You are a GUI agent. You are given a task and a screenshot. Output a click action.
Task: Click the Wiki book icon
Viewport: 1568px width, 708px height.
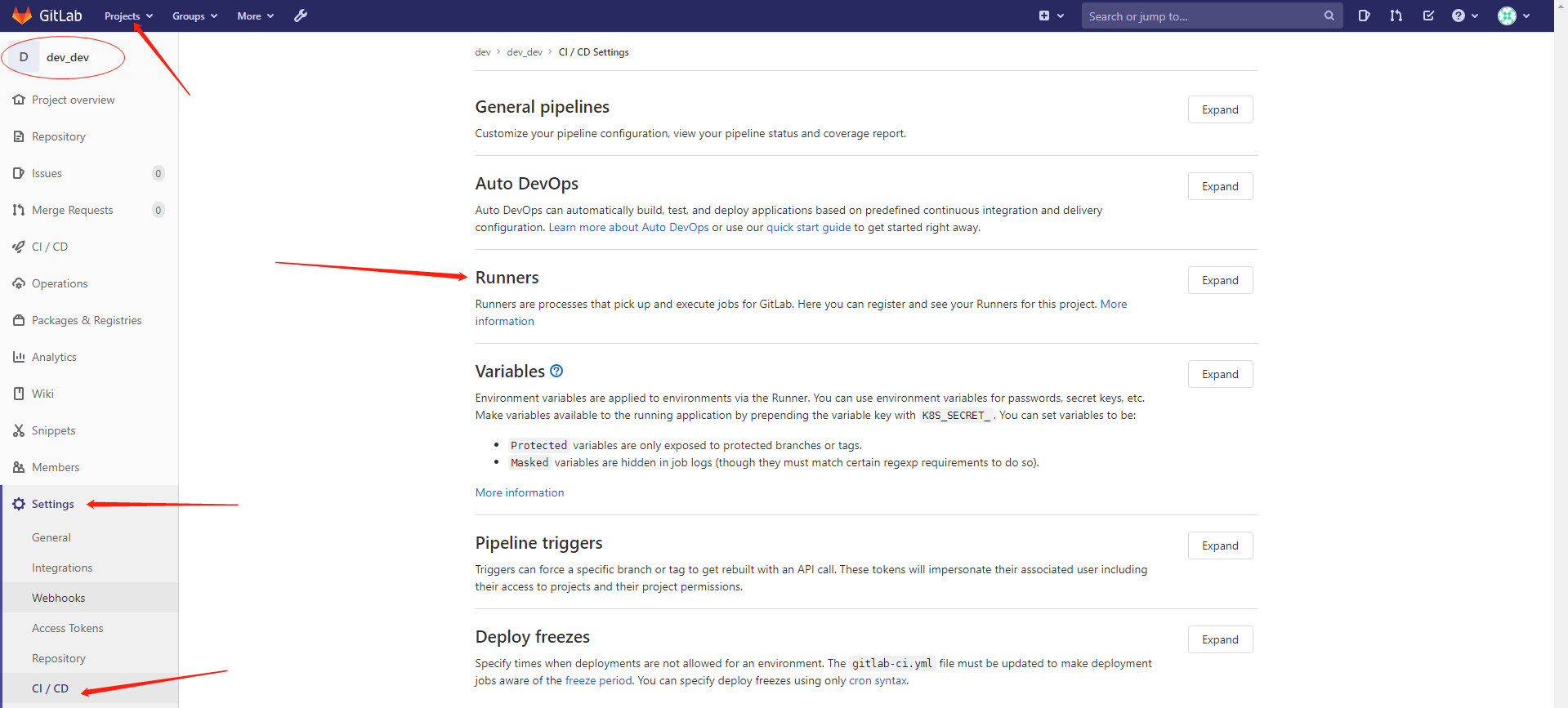[x=19, y=394]
